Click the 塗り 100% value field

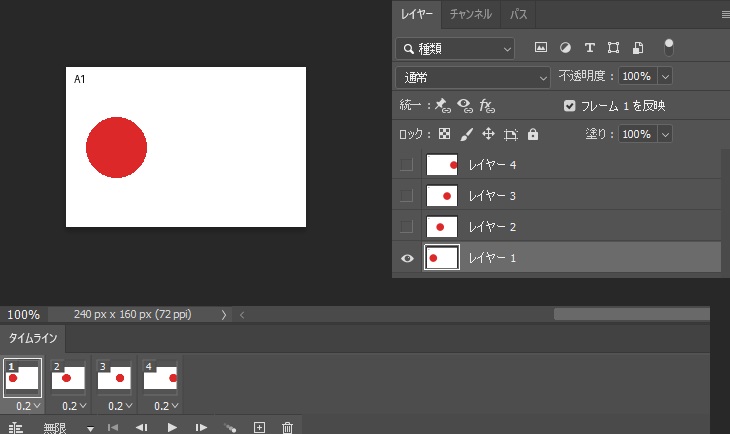[x=636, y=134]
